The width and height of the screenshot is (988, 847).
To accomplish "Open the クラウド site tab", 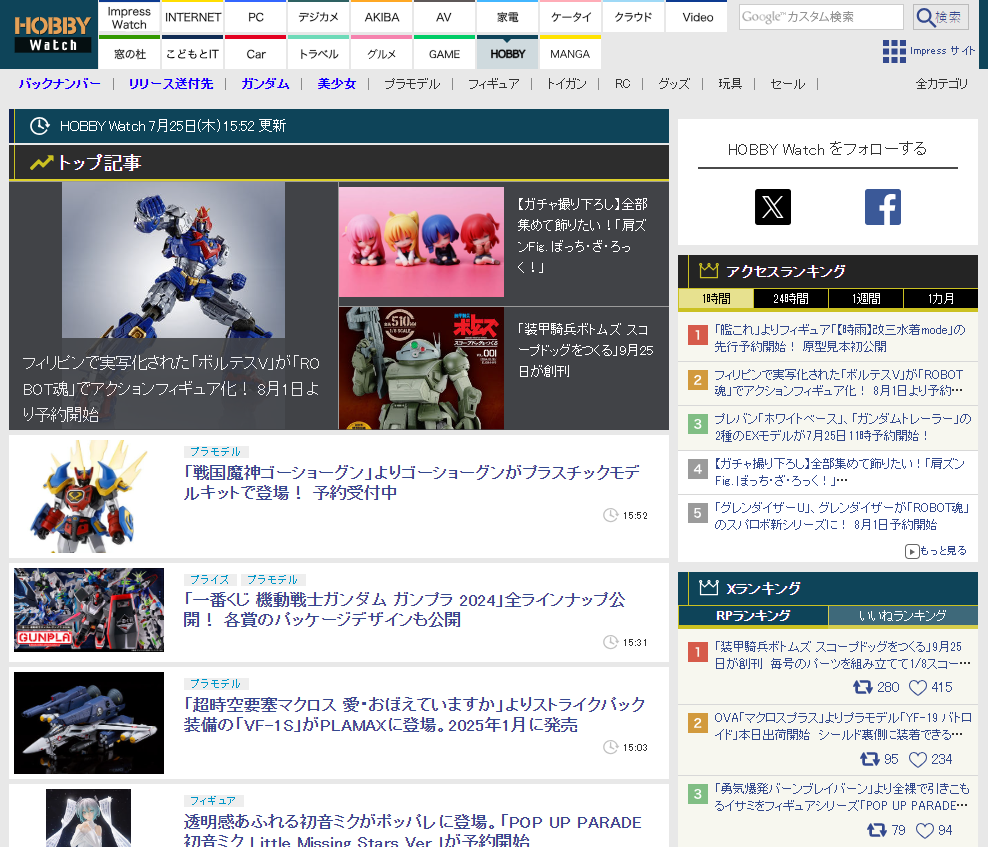I will coord(633,17).
